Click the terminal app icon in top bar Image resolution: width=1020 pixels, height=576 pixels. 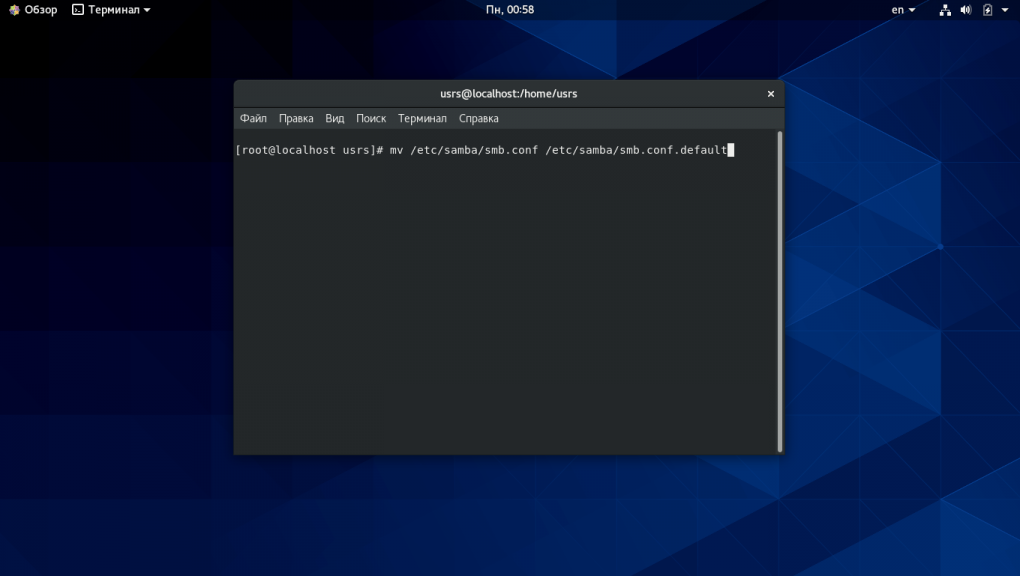click(x=78, y=10)
